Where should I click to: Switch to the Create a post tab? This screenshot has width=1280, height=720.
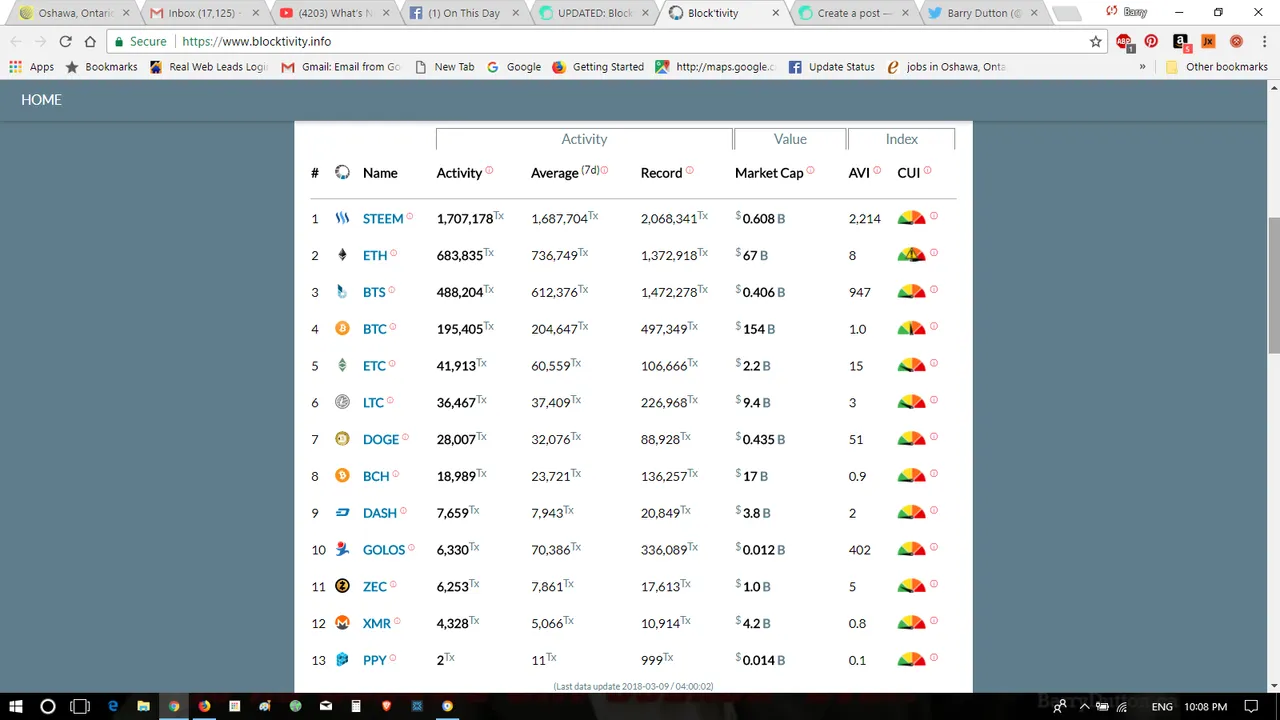(853, 13)
